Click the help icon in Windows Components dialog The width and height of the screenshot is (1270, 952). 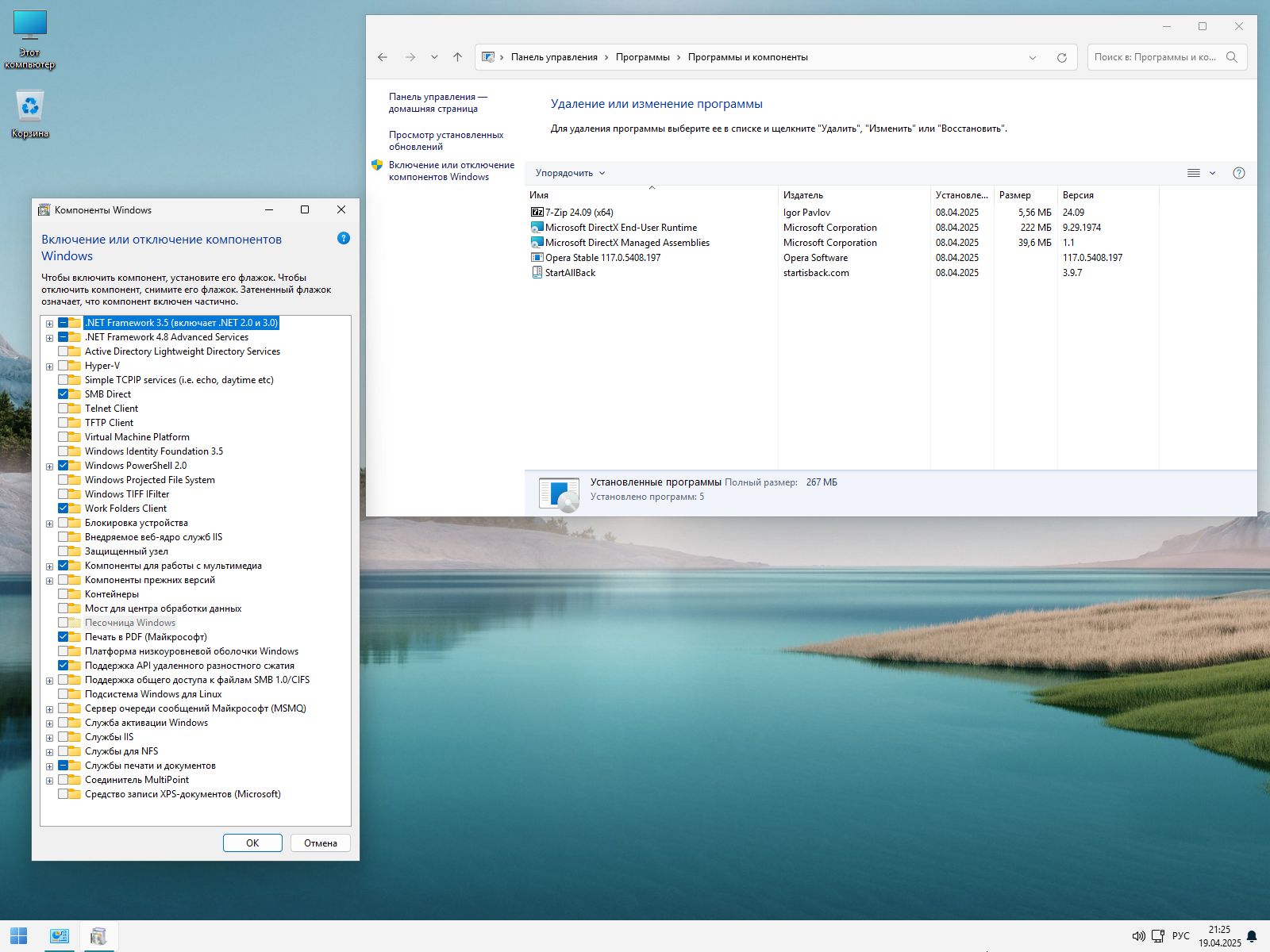click(344, 238)
